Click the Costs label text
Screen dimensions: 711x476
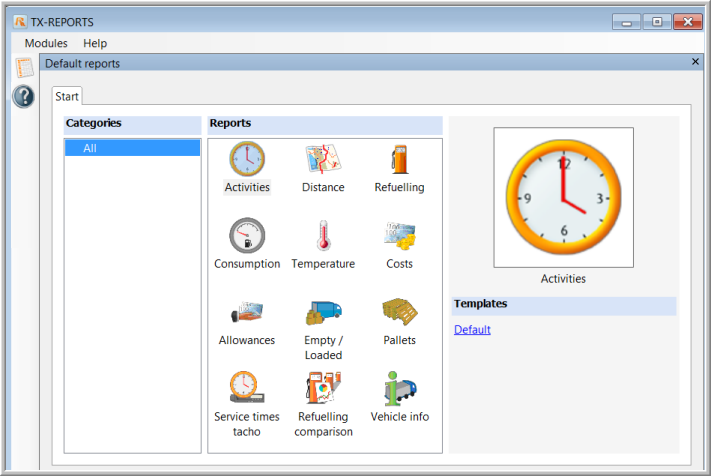399,264
